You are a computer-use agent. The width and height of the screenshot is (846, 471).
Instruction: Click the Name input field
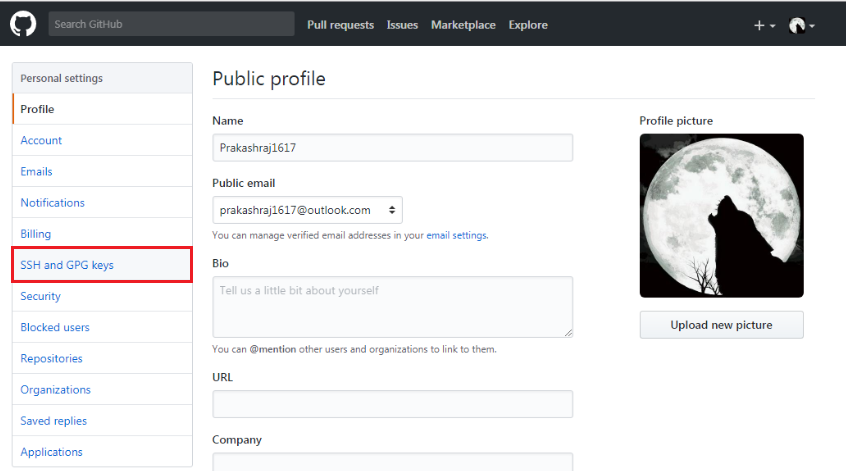click(392, 148)
